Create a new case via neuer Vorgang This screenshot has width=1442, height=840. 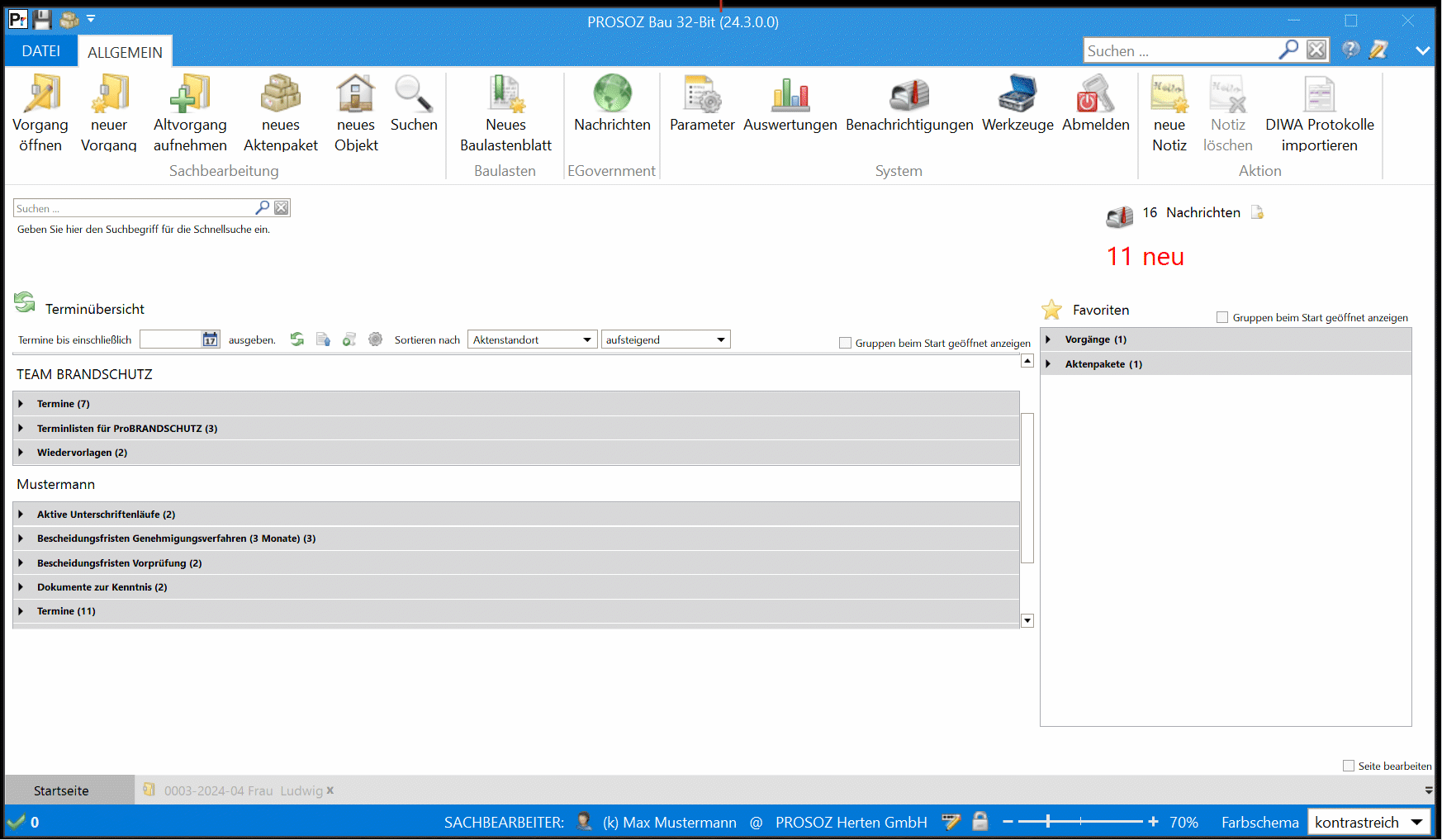coord(109,113)
